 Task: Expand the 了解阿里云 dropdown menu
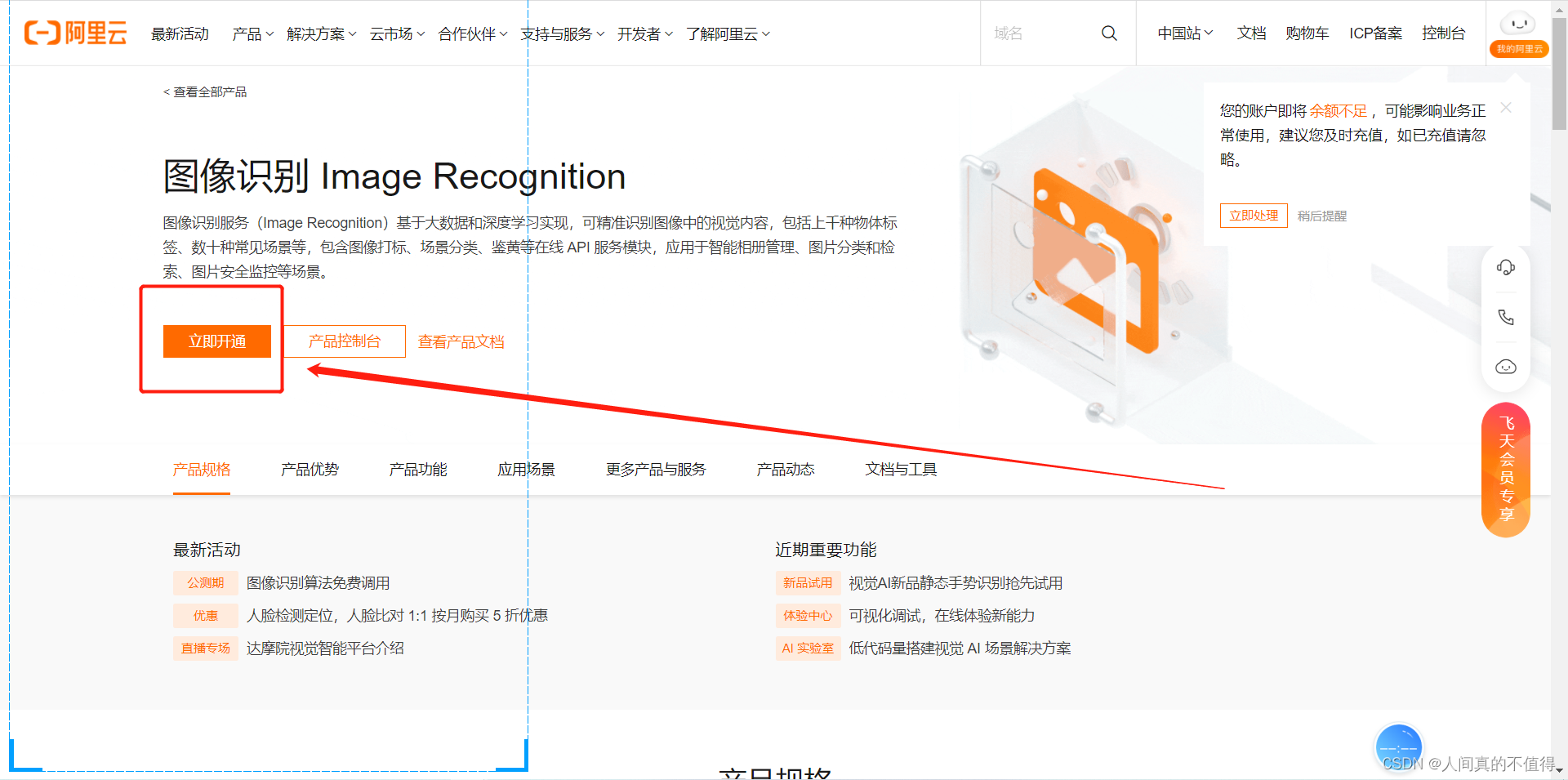point(728,33)
